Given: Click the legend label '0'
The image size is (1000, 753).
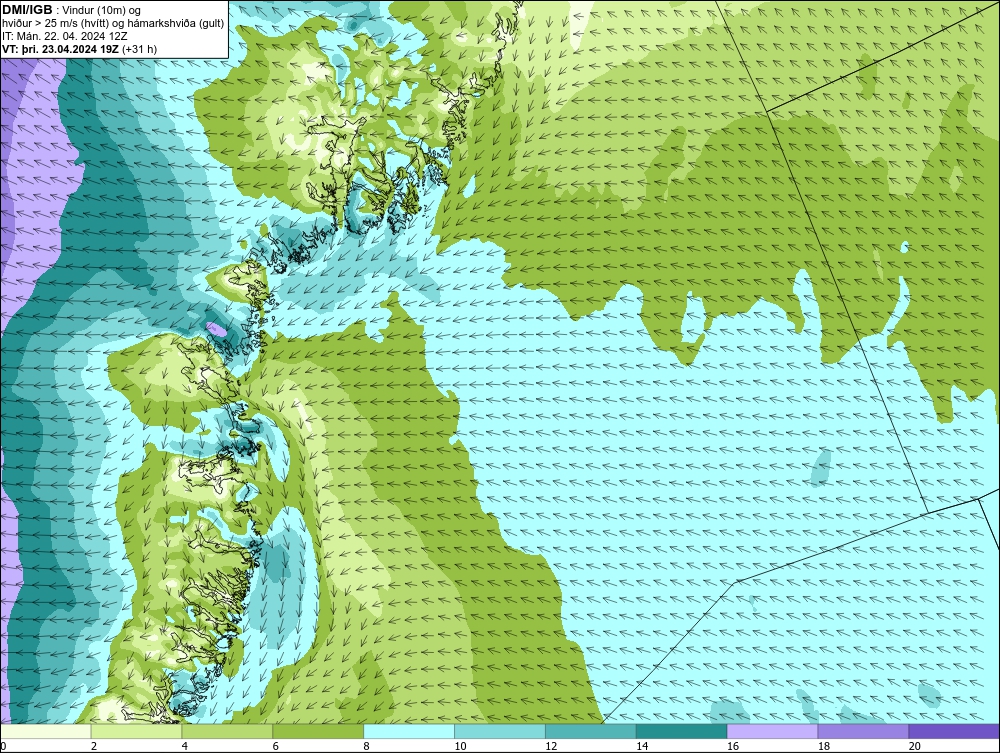Looking at the screenshot, I should (x=3, y=746).
